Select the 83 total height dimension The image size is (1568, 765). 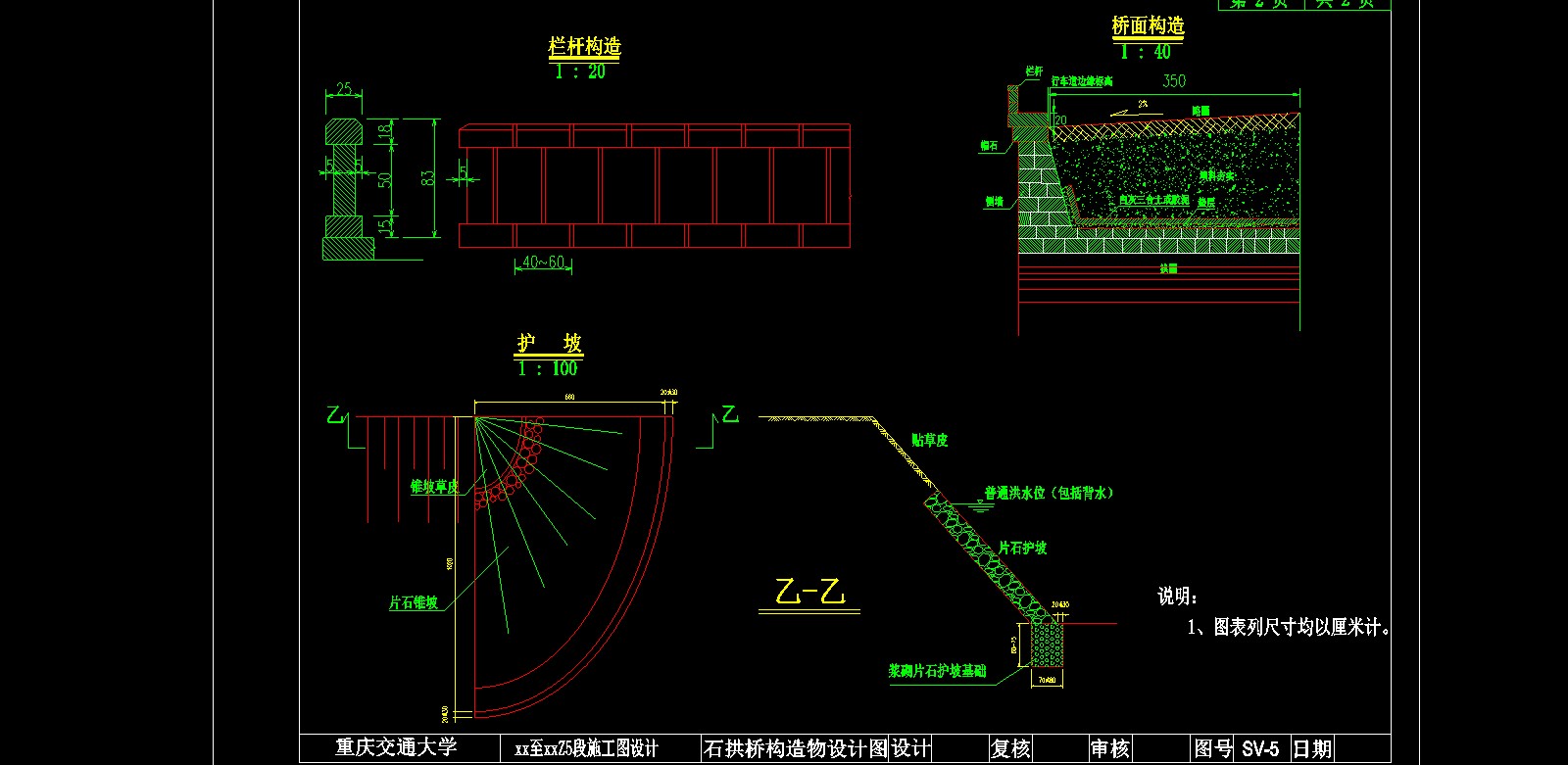(x=427, y=178)
